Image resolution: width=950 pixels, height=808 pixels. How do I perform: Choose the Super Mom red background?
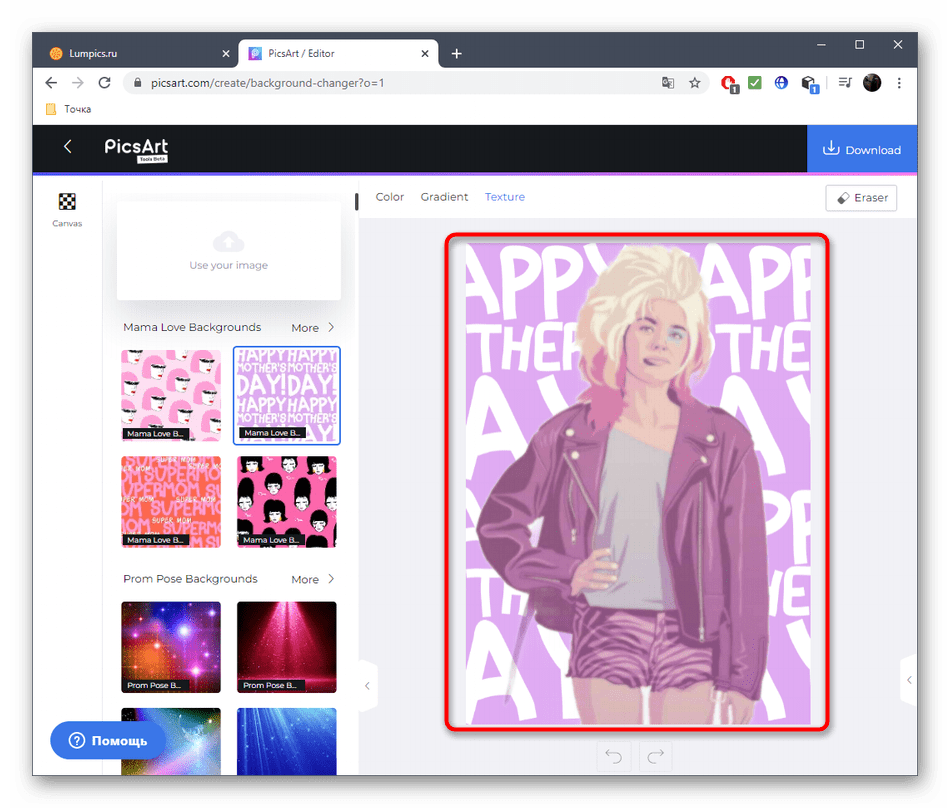click(x=171, y=501)
